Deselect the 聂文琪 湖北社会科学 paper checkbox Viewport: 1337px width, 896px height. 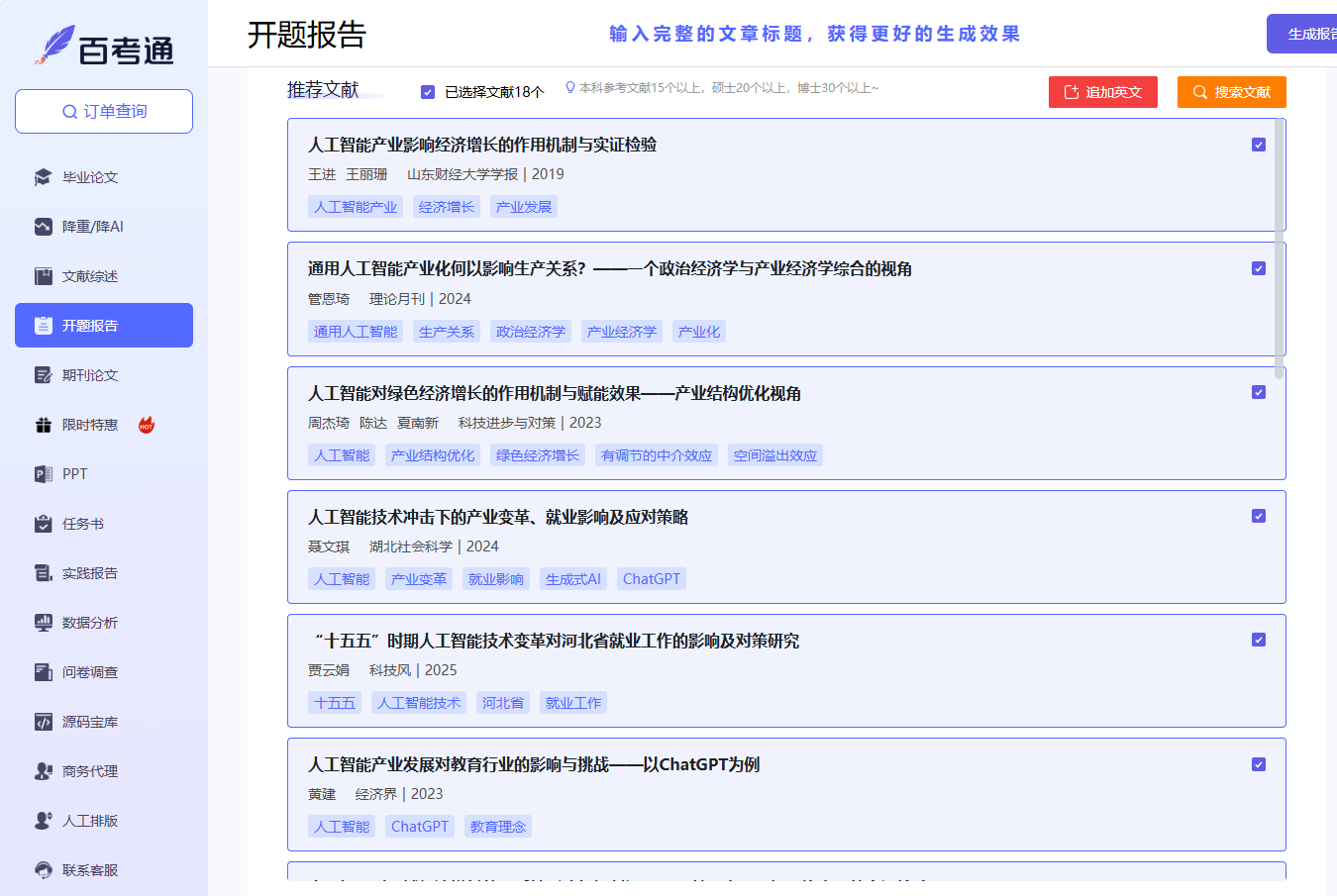pyautogui.click(x=1258, y=516)
